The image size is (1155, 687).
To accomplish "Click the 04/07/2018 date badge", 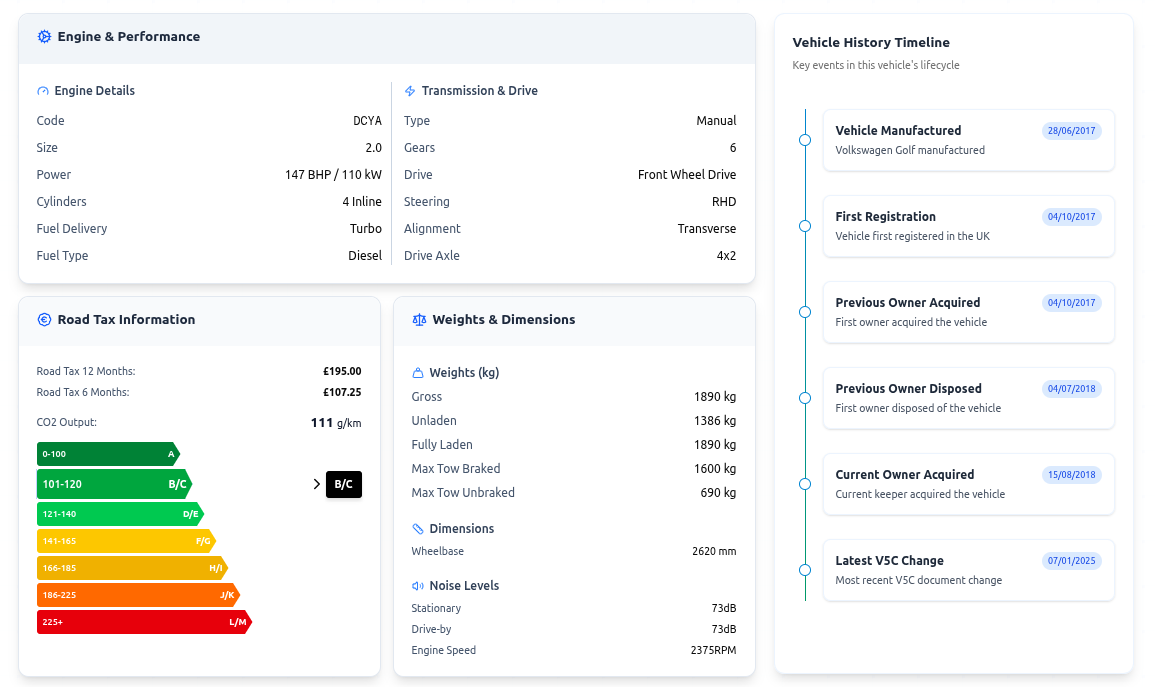I will 1072,389.
